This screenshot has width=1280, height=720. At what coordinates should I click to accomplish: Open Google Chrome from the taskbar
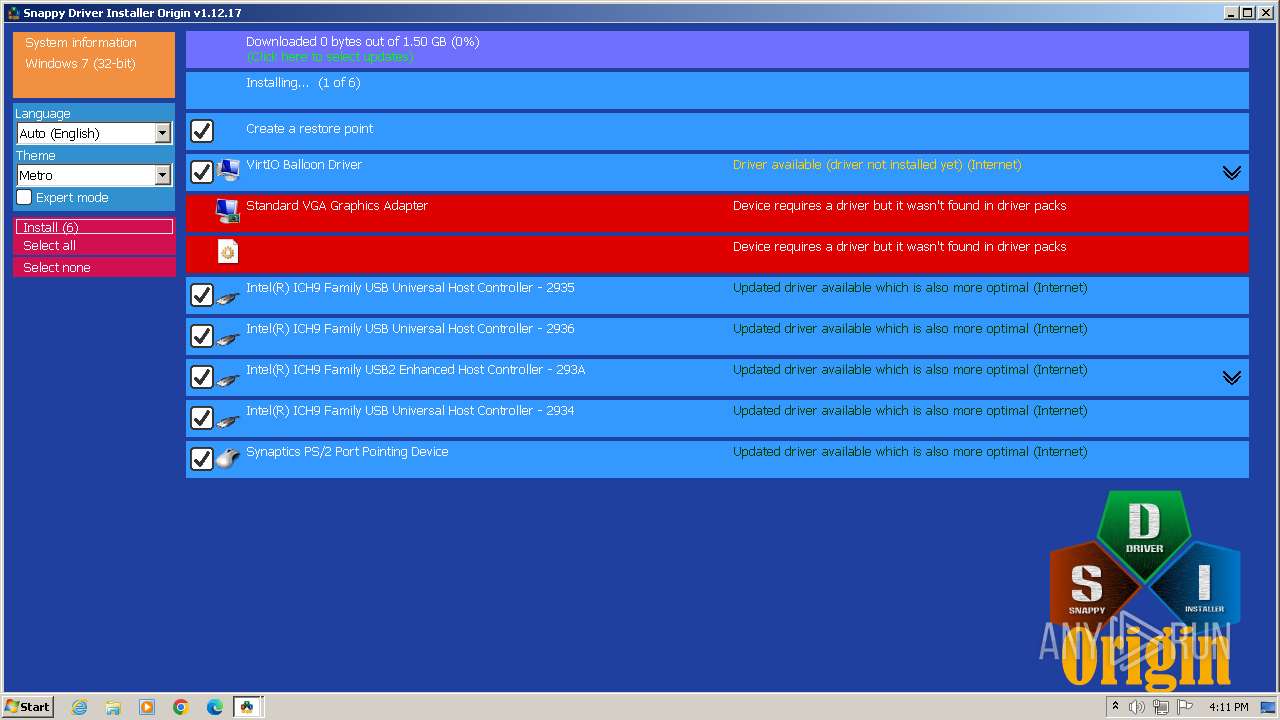pos(181,707)
